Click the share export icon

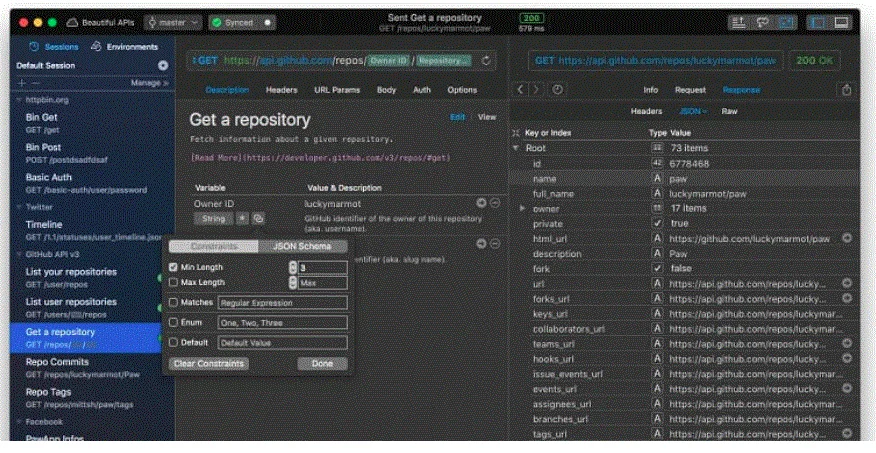point(846,90)
